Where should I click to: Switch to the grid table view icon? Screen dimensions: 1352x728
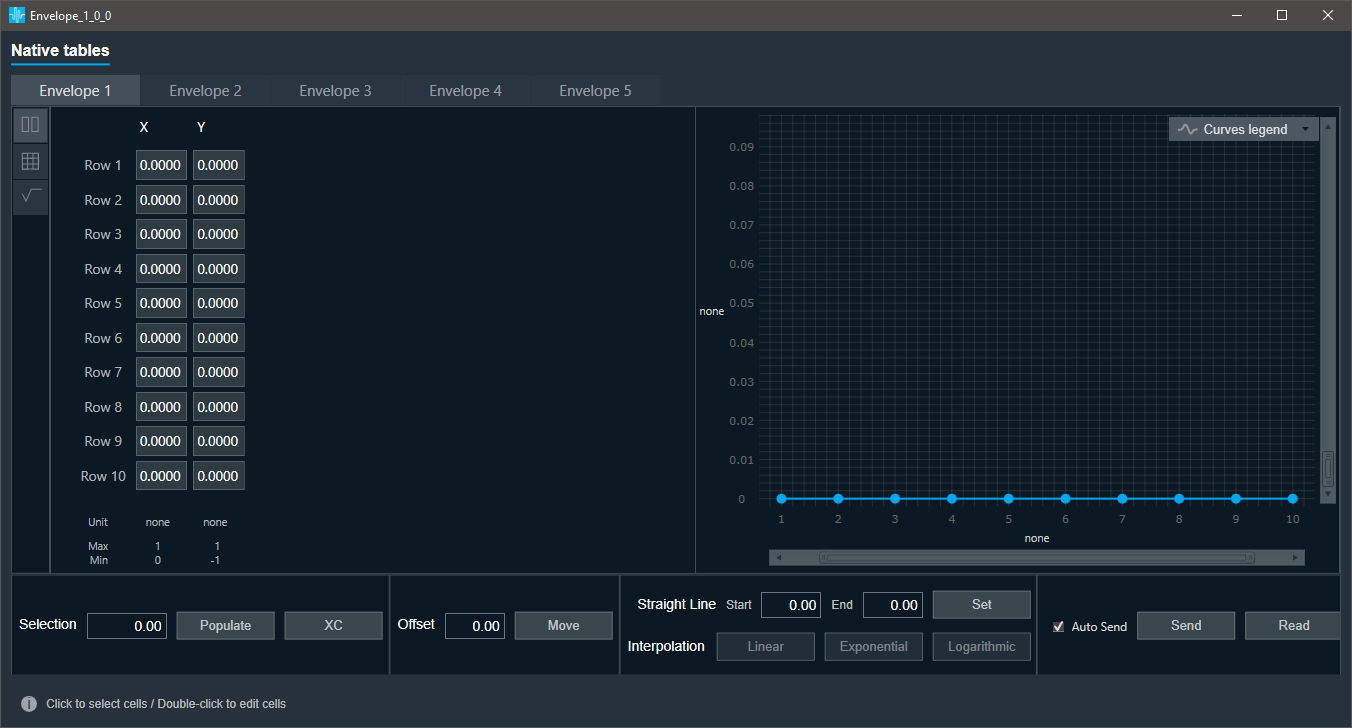[30, 161]
